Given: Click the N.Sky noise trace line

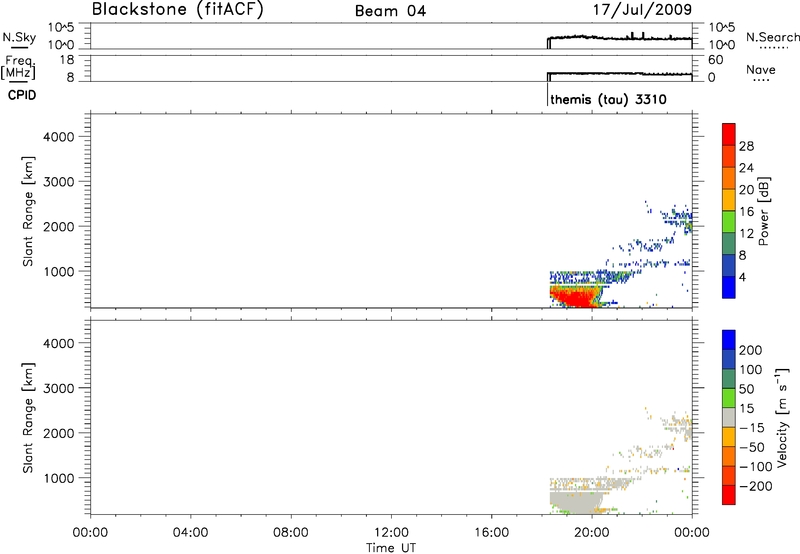Looking at the screenshot, I should [x=619, y=39].
